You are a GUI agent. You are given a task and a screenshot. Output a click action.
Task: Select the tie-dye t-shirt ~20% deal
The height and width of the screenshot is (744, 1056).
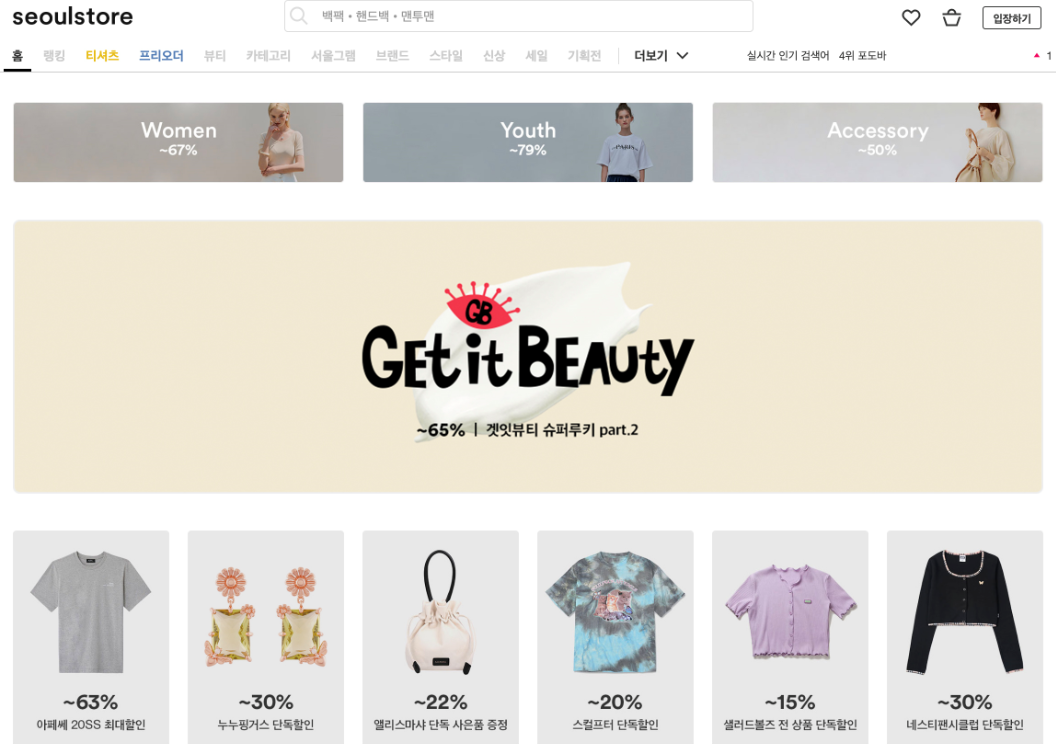coord(615,637)
